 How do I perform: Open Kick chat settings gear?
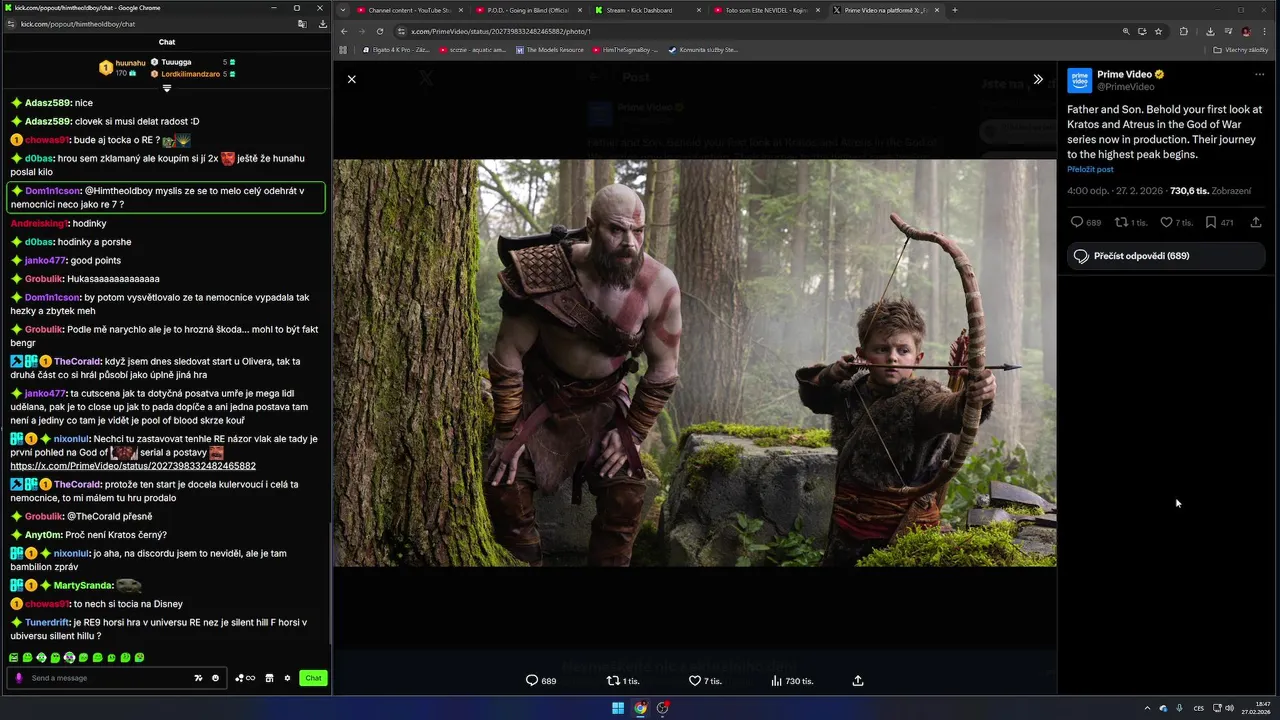(x=287, y=678)
